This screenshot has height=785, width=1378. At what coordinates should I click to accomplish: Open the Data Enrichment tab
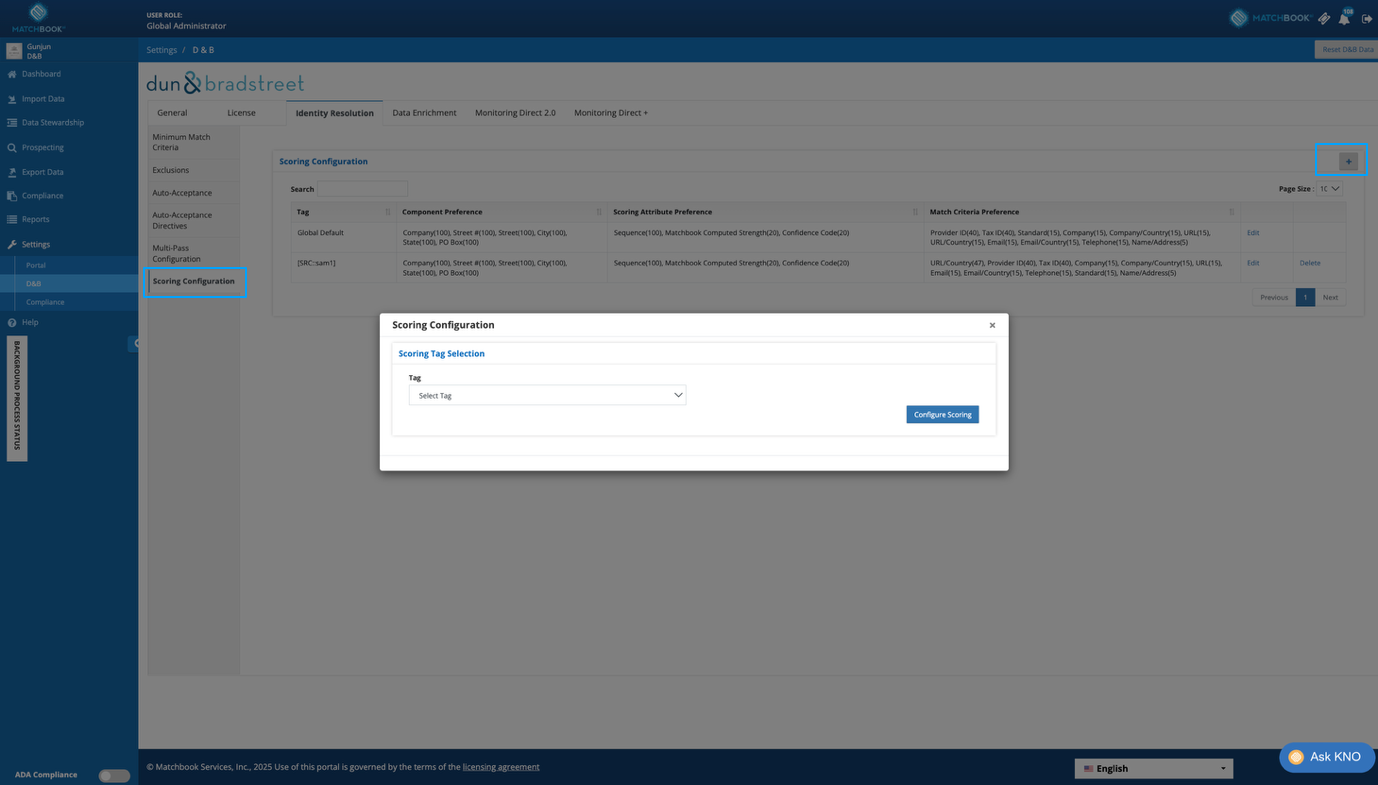tap(424, 113)
